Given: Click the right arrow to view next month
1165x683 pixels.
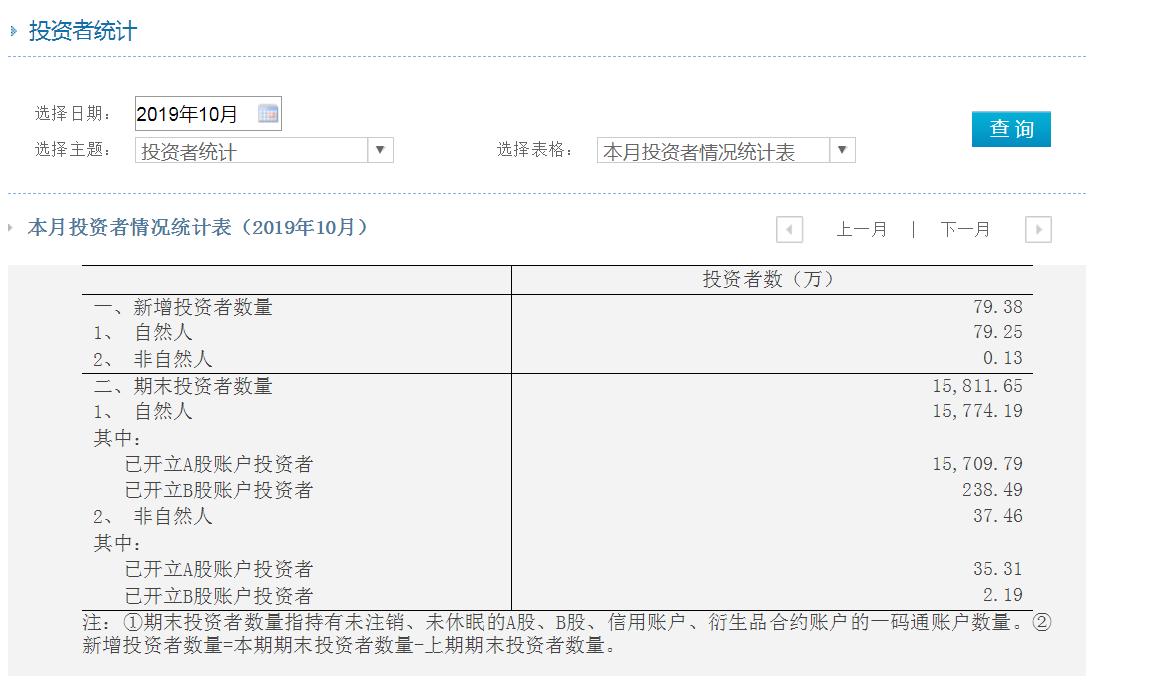Looking at the screenshot, I should click(x=1038, y=229).
